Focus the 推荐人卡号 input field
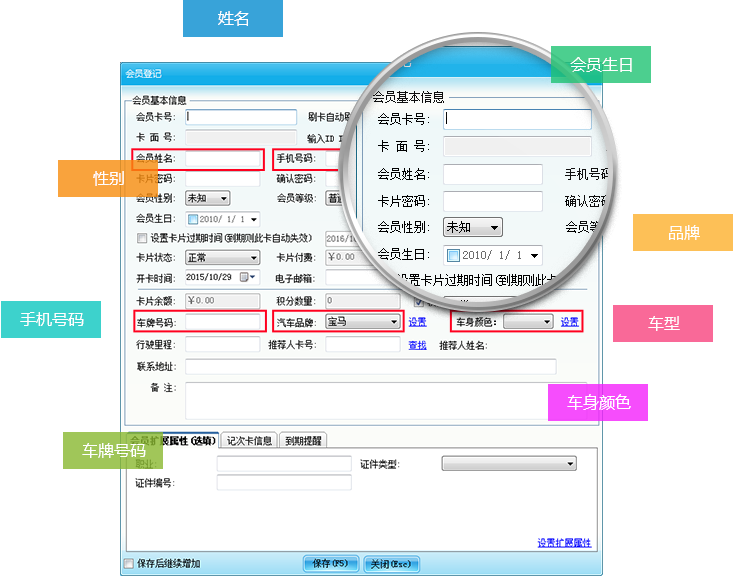 coord(363,344)
